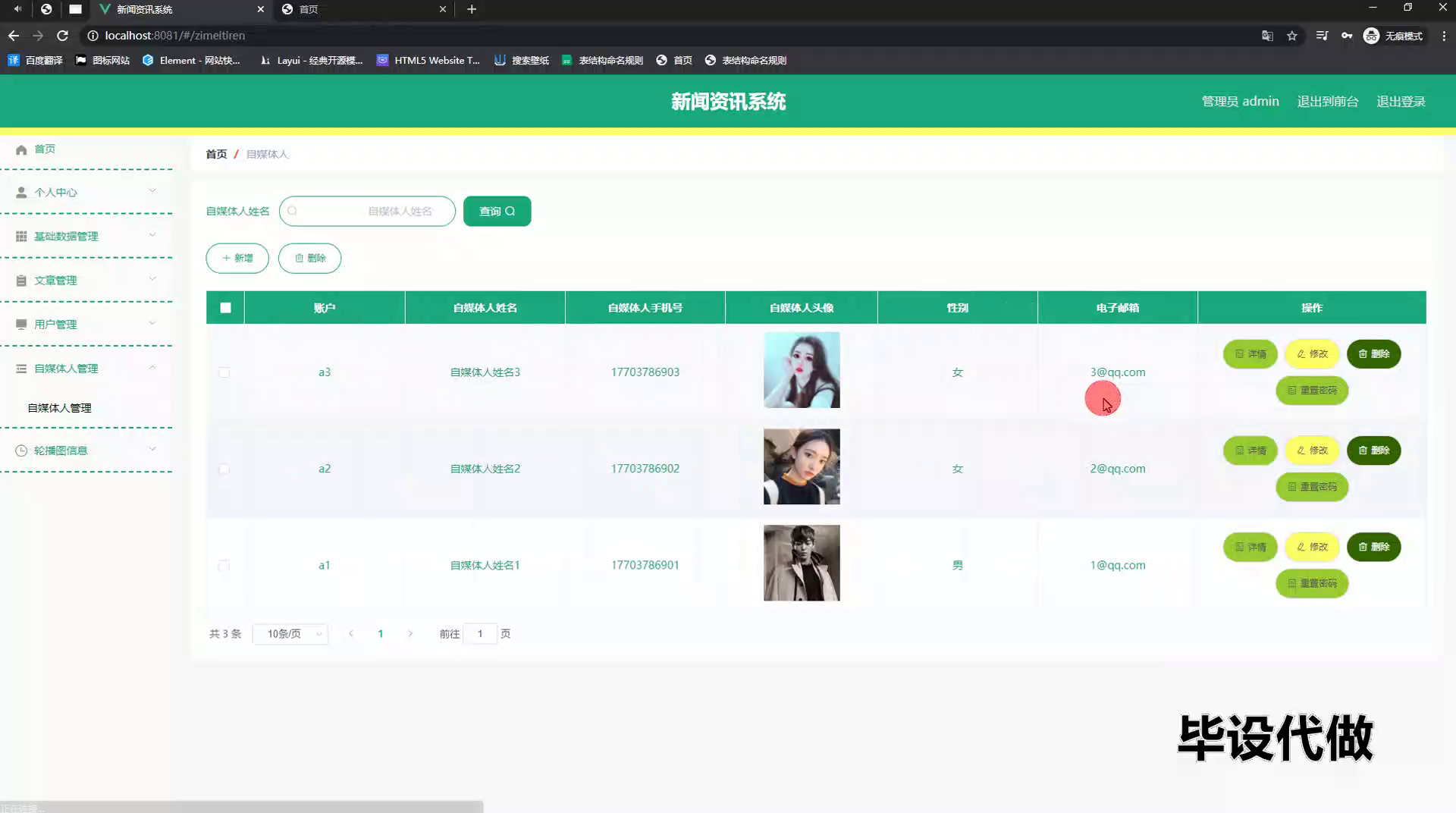Click 退出到前台 in the header
This screenshot has width=1456, height=813.
point(1327,101)
